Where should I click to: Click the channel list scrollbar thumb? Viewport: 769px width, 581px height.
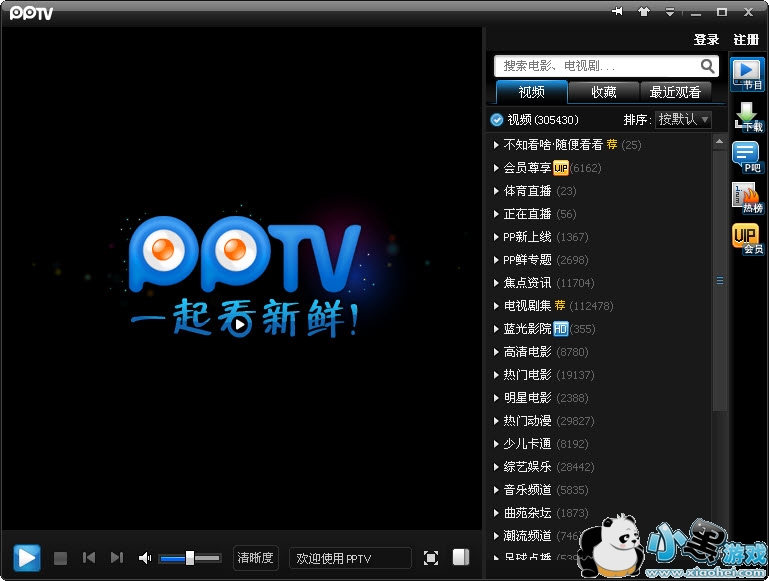719,280
